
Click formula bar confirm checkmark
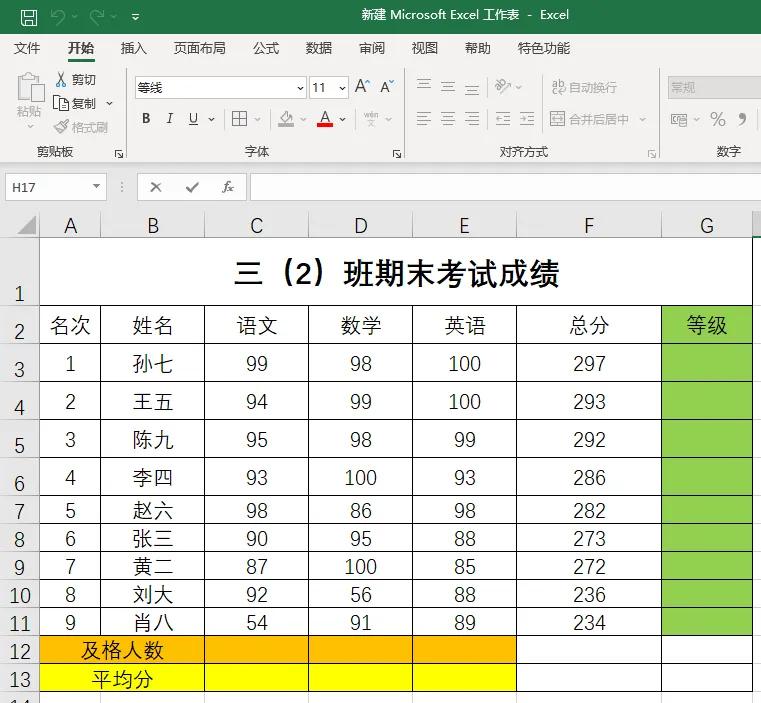point(192,187)
